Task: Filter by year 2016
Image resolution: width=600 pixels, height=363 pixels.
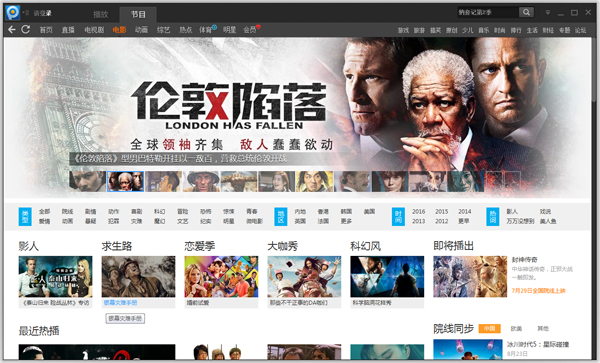Action: [x=419, y=212]
